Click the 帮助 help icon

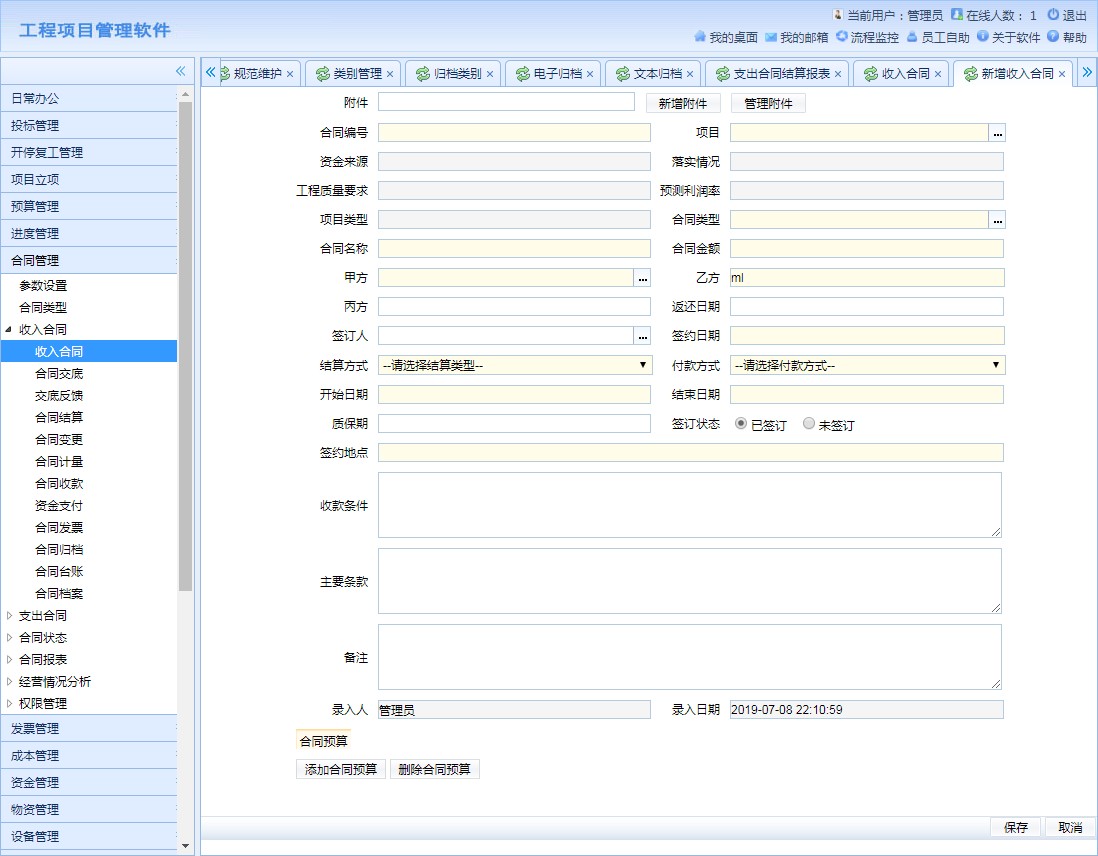point(1052,36)
